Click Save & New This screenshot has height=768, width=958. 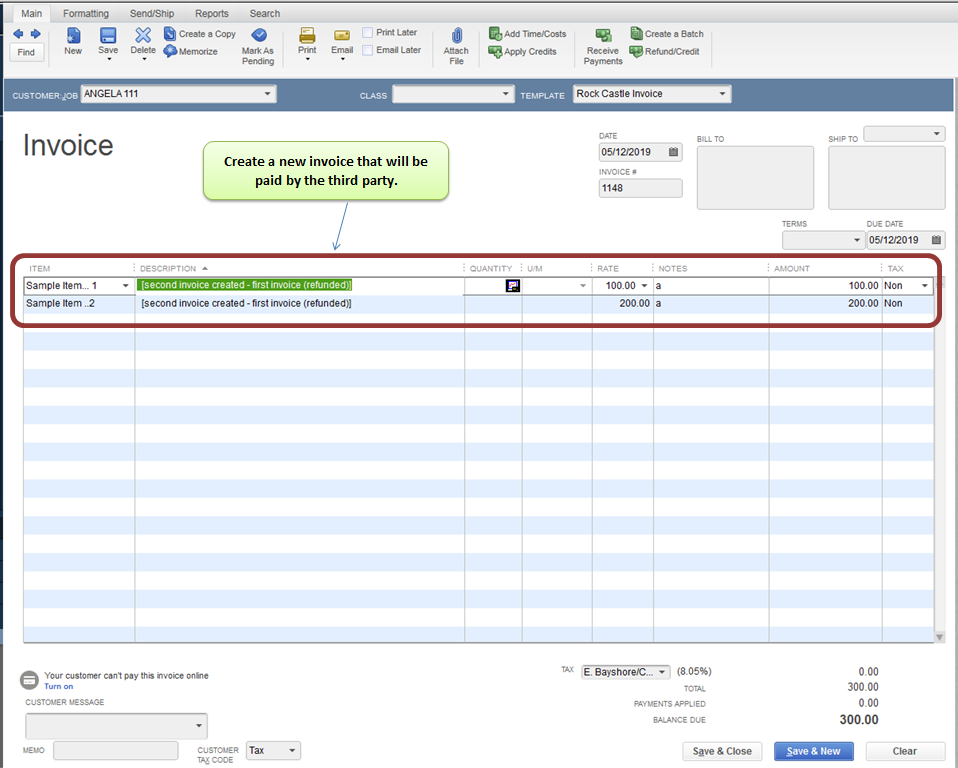click(813, 752)
